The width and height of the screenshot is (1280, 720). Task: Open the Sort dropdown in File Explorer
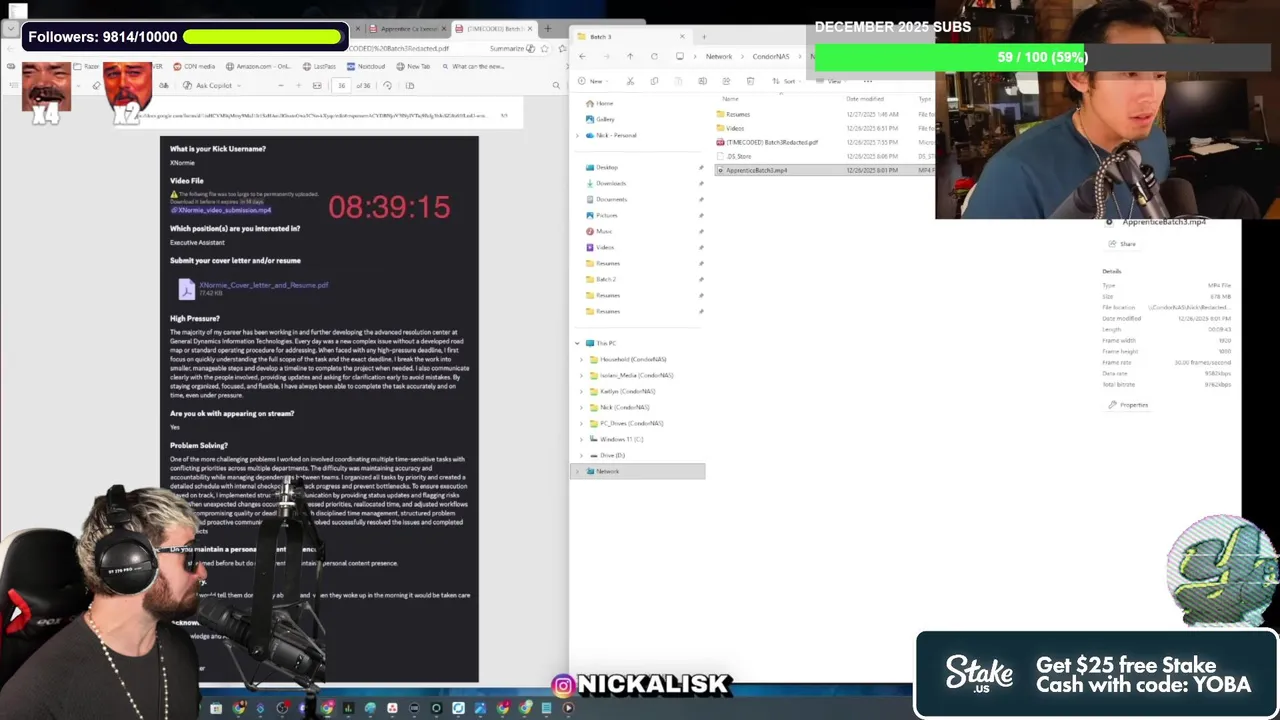tap(786, 81)
